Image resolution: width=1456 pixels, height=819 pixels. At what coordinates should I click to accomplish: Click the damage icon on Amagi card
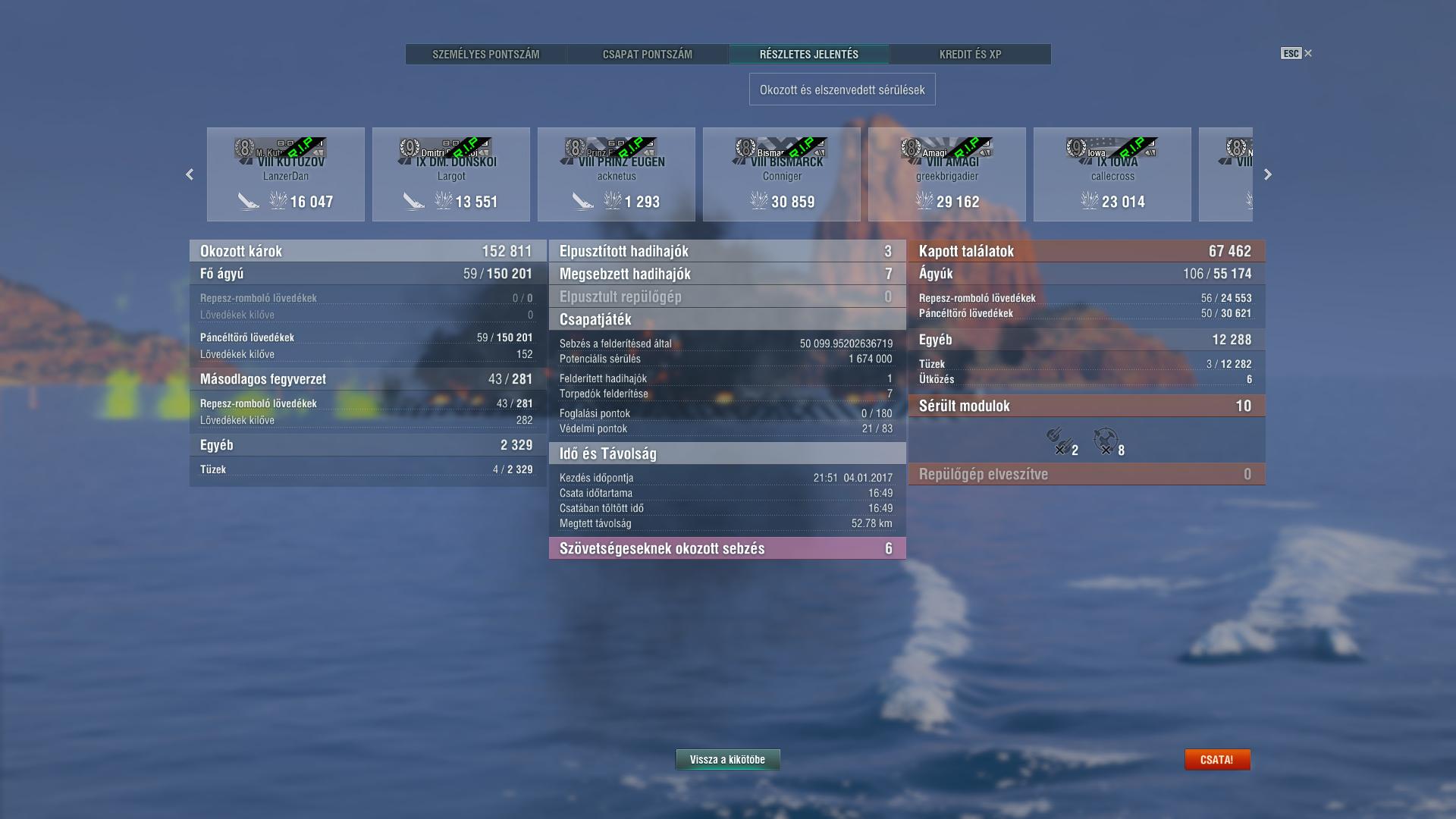pos(924,201)
